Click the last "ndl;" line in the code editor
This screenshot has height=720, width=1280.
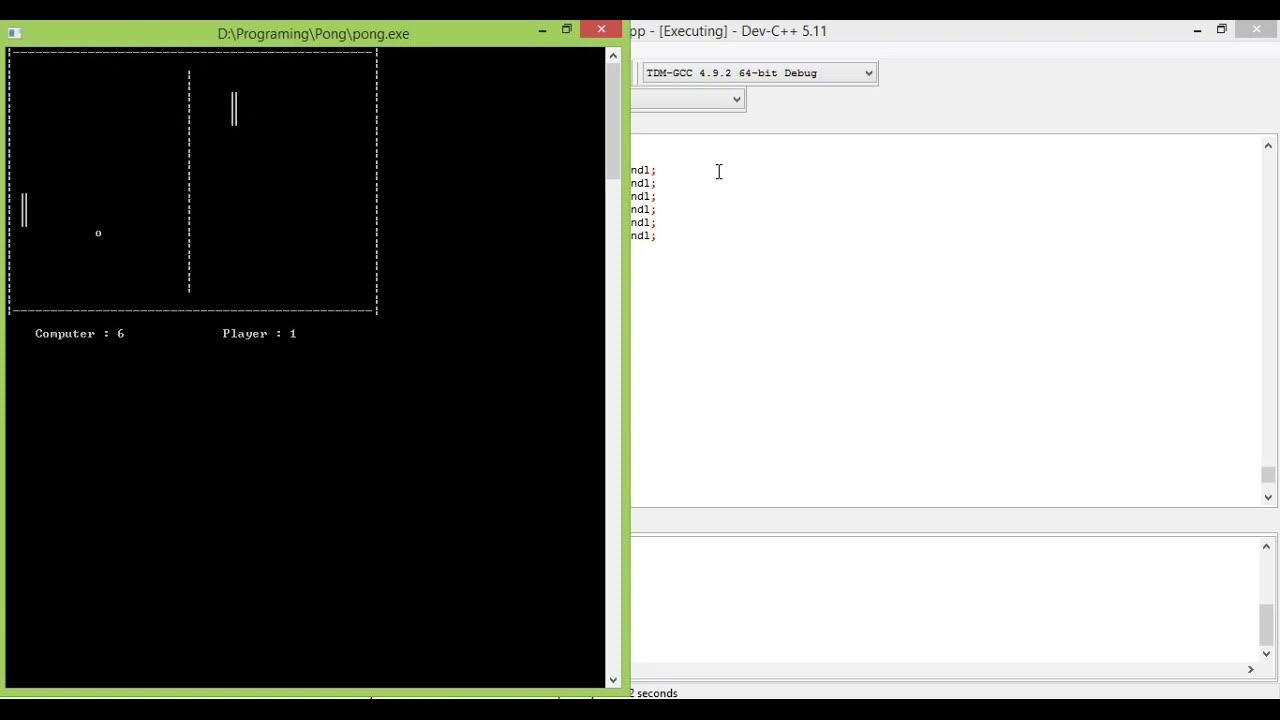pyautogui.click(x=644, y=235)
